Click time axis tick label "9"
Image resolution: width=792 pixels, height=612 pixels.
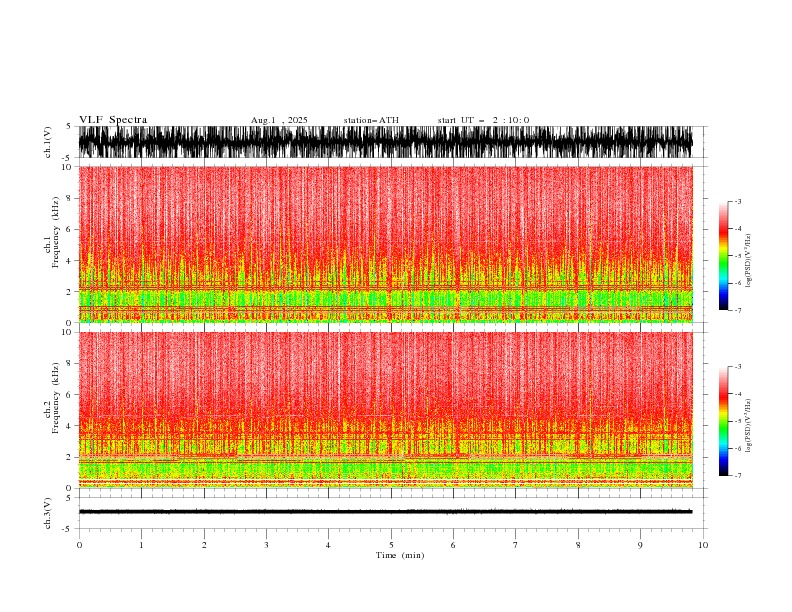[640, 545]
